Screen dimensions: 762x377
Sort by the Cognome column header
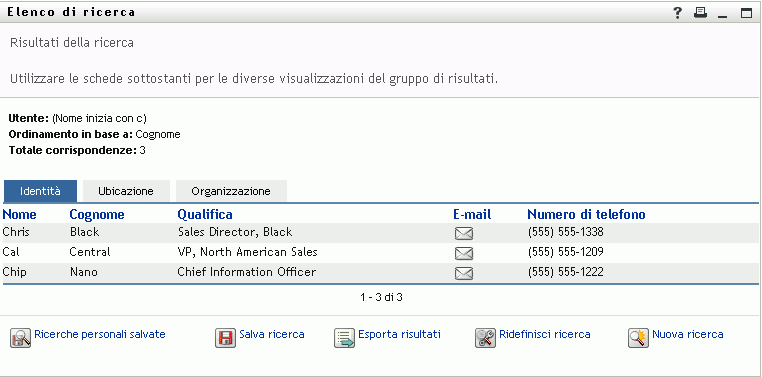tap(97, 214)
